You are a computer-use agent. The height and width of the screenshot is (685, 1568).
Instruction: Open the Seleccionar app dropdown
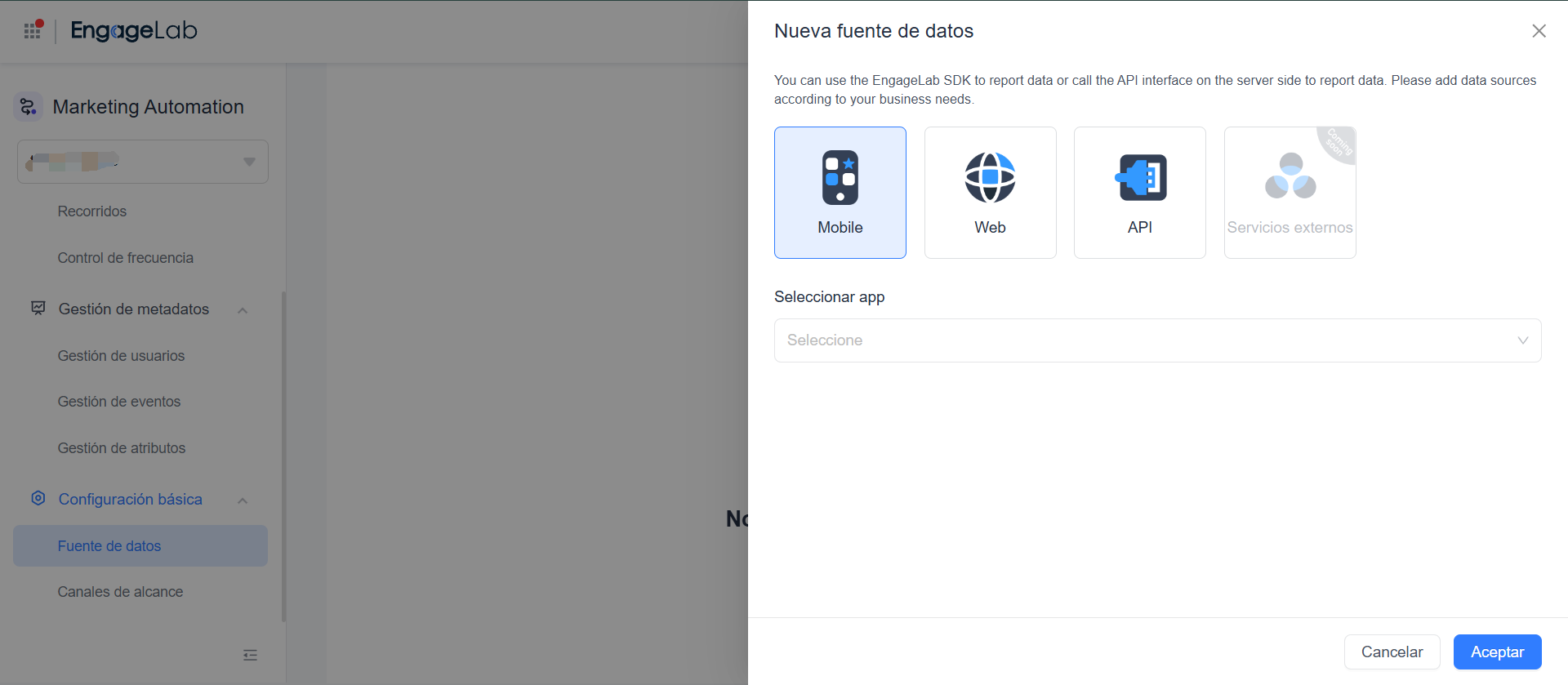pos(1158,340)
